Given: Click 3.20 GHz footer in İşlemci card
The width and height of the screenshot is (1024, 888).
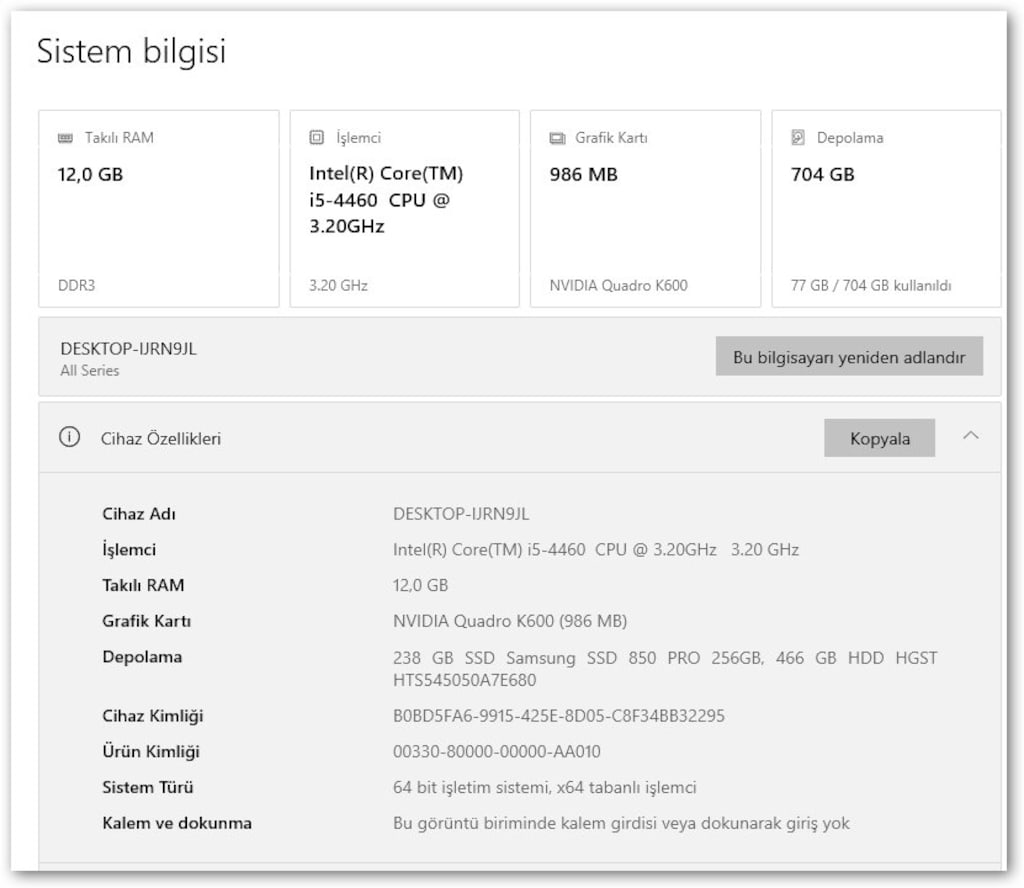Looking at the screenshot, I should pos(338,285).
